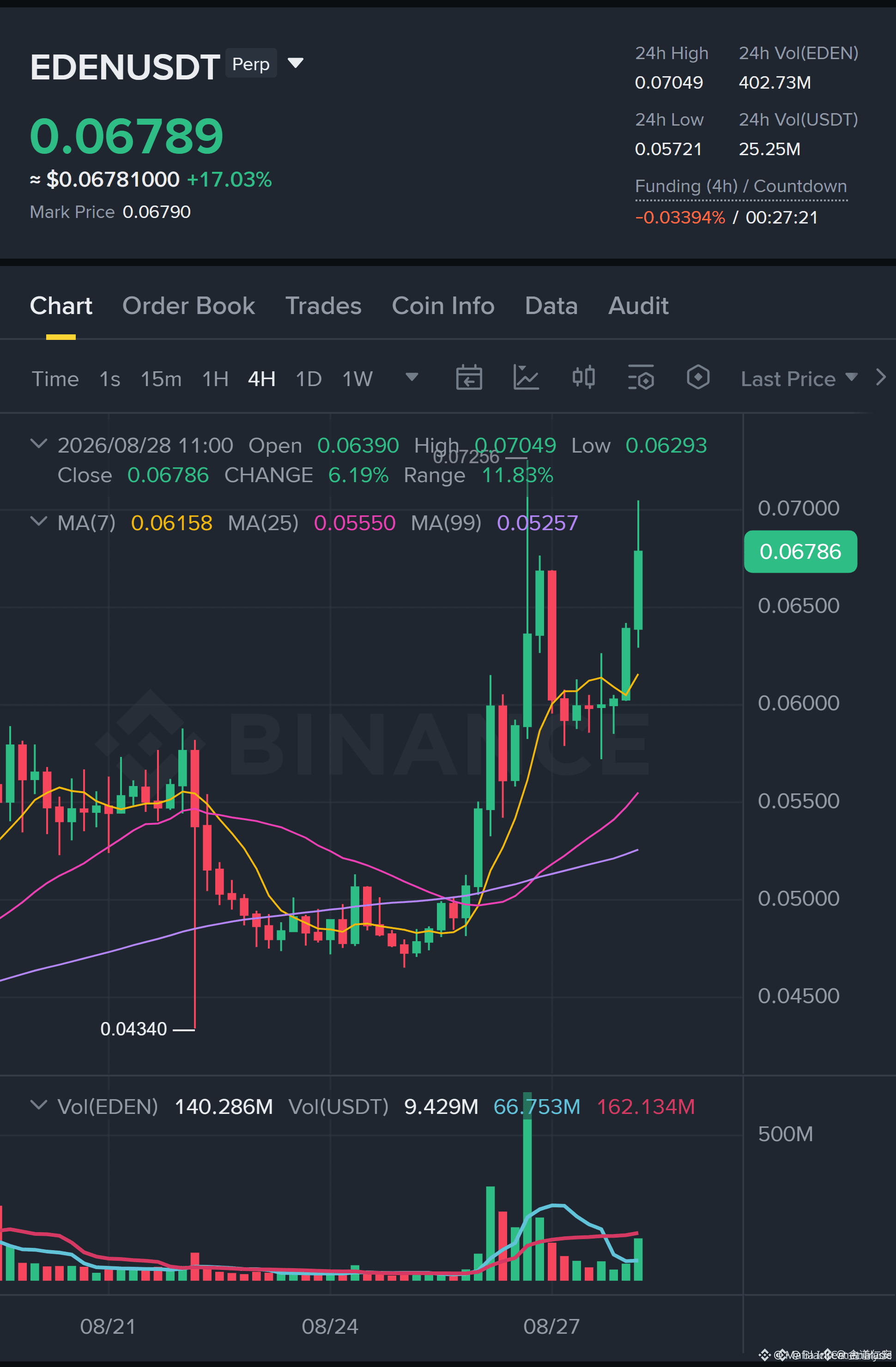Click the 0.07000 price axis label

pos(799,508)
